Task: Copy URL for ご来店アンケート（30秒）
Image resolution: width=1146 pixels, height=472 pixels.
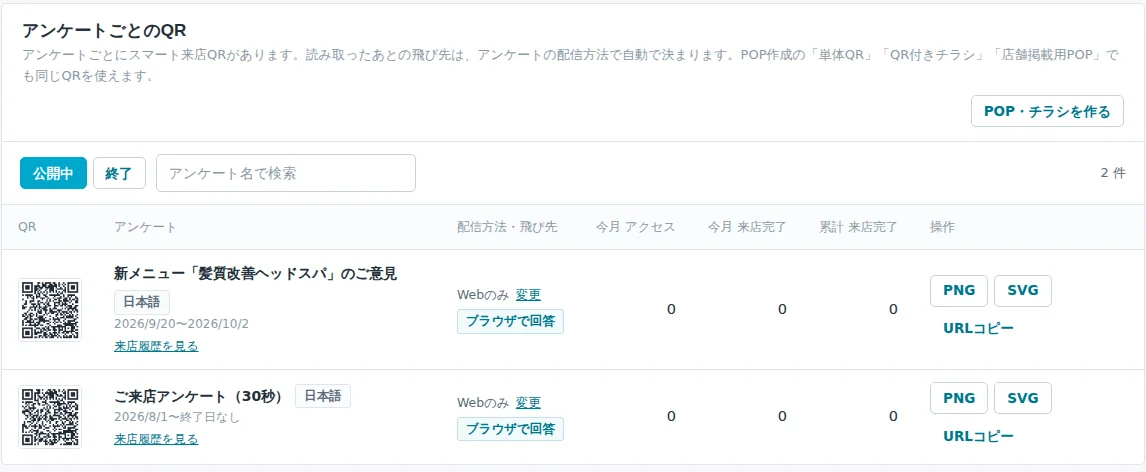Action: (x=978, y=436)
